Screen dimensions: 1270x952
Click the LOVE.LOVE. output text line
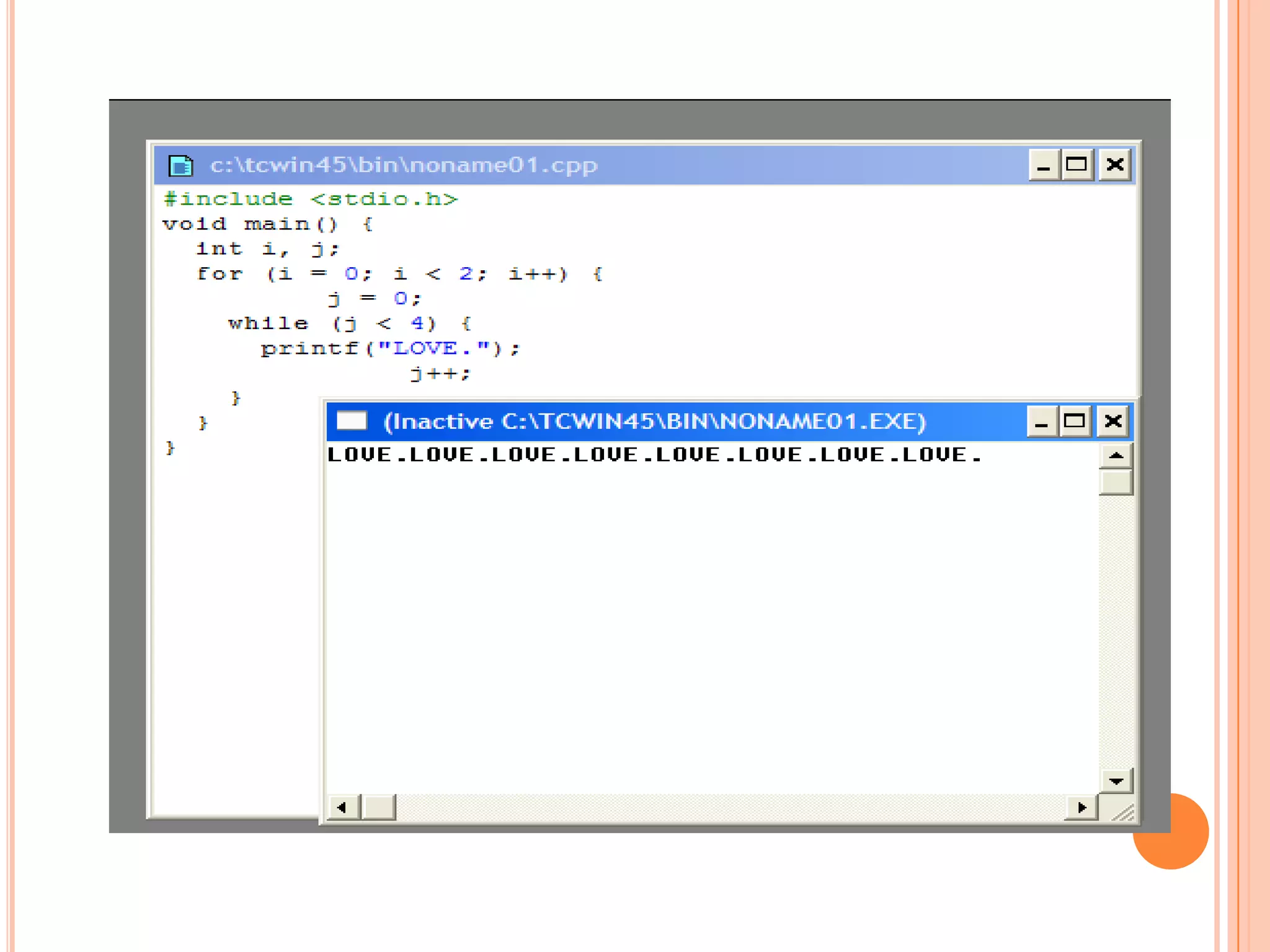coord(654,455)
